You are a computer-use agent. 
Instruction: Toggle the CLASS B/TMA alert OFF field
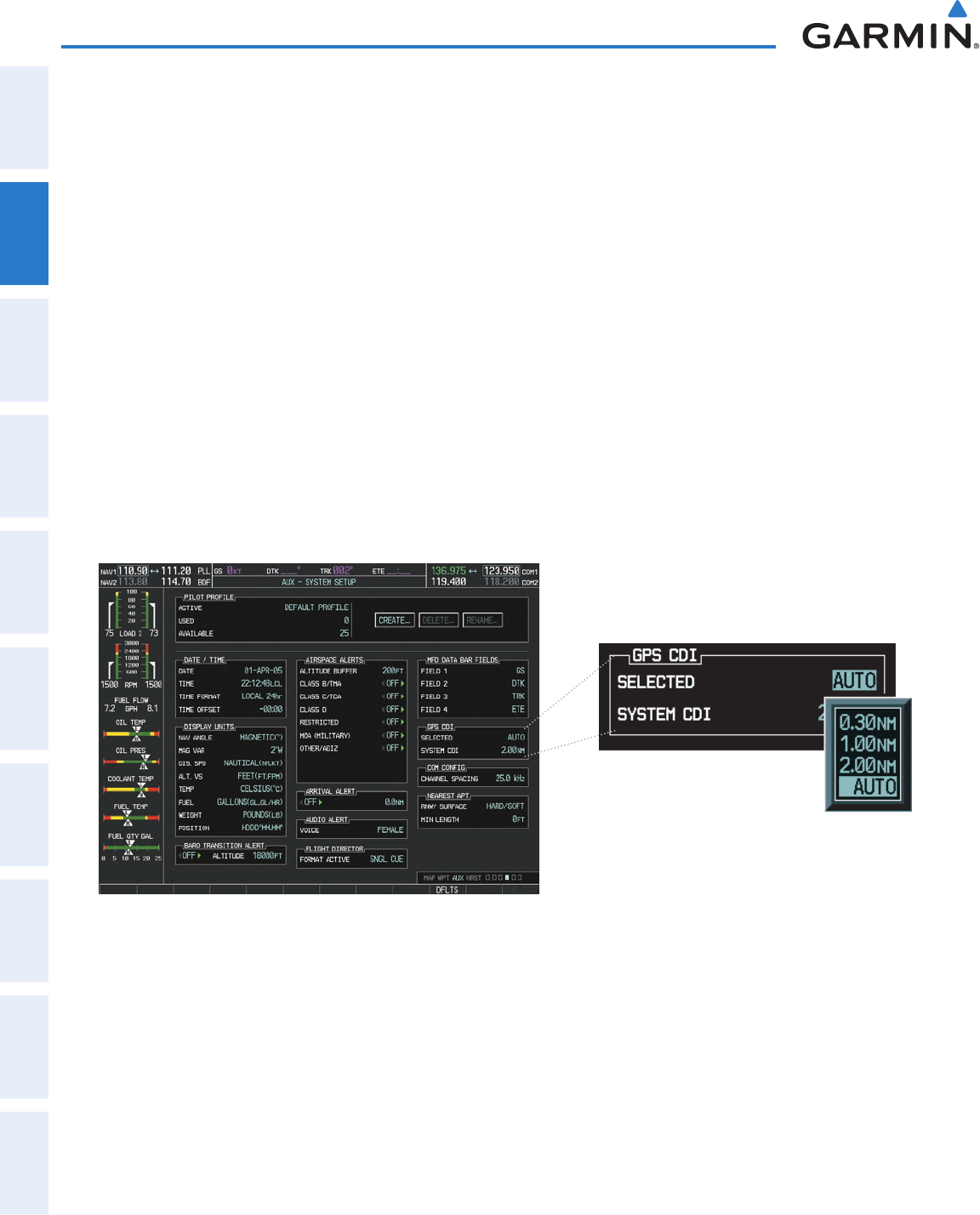392,683
